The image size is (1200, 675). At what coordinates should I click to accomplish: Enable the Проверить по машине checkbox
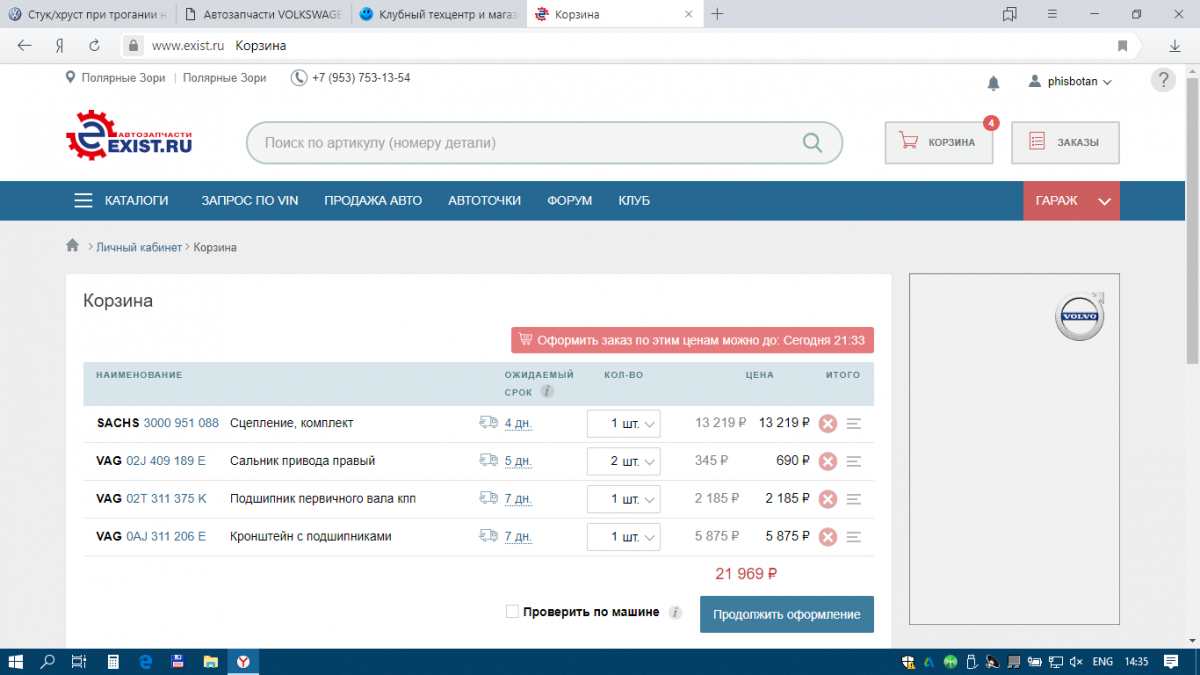click(512, 612)
